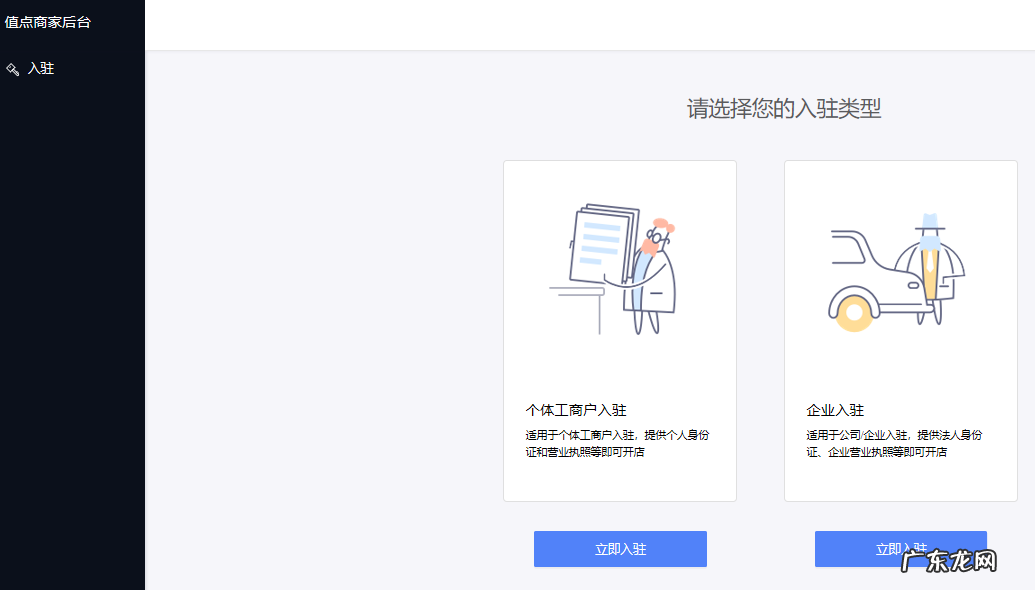Click the businessman figure in the car illustration
The height and width of the screenshot is (590, 1035).
coord(929,260)
